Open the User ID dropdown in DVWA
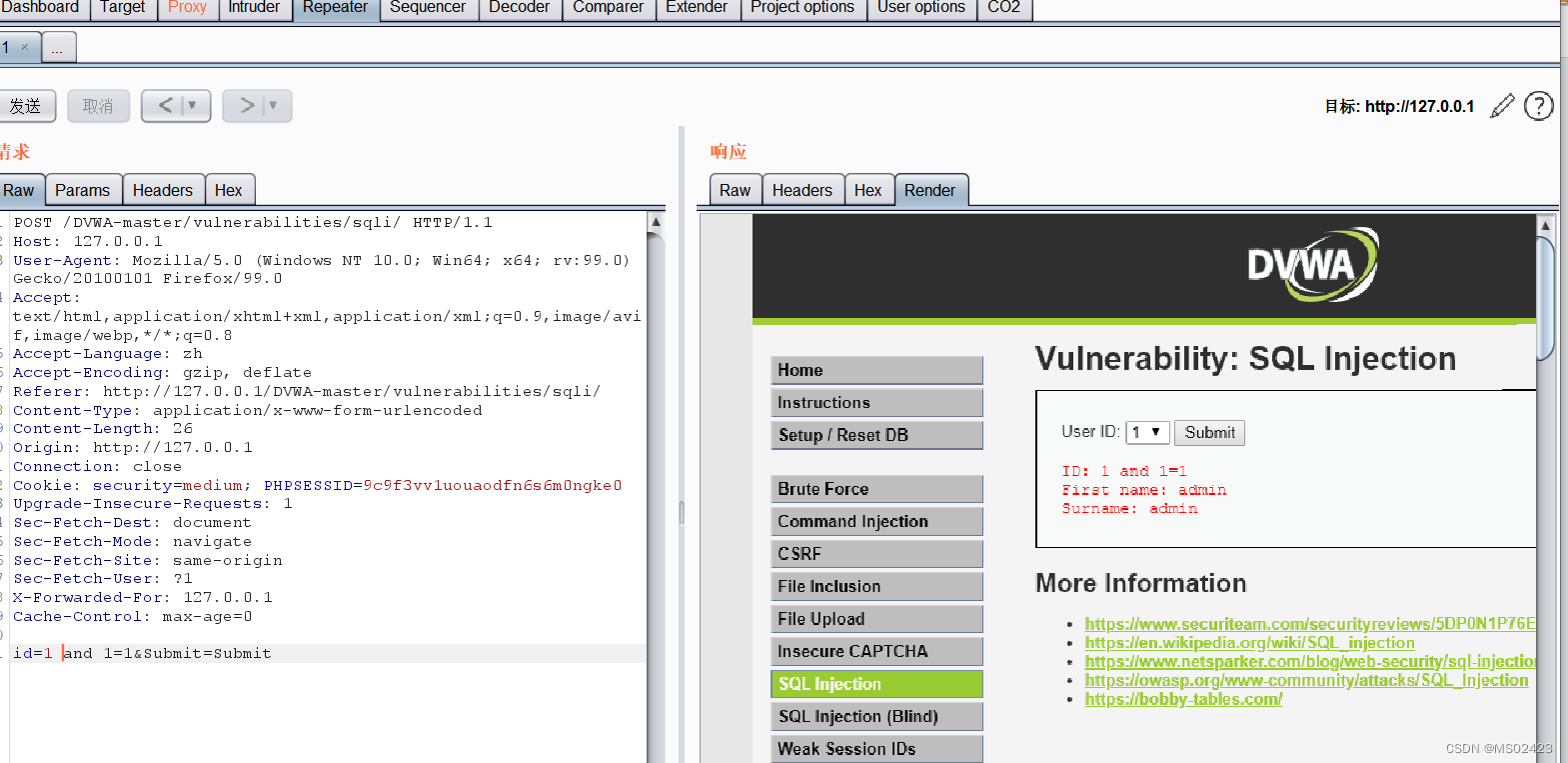 (x=1146, y=432)
